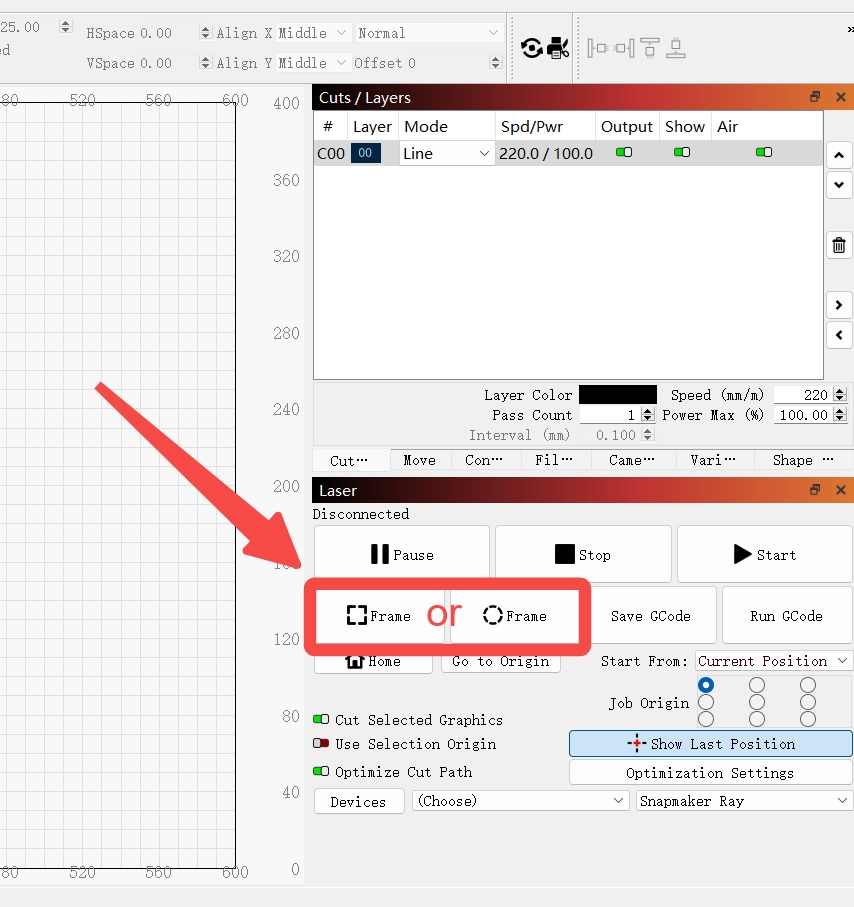Image resolution: width=854 pixels, height=907 pixels.
Task: Turn on Use Selection Origin
Action: tap(321, 743)
